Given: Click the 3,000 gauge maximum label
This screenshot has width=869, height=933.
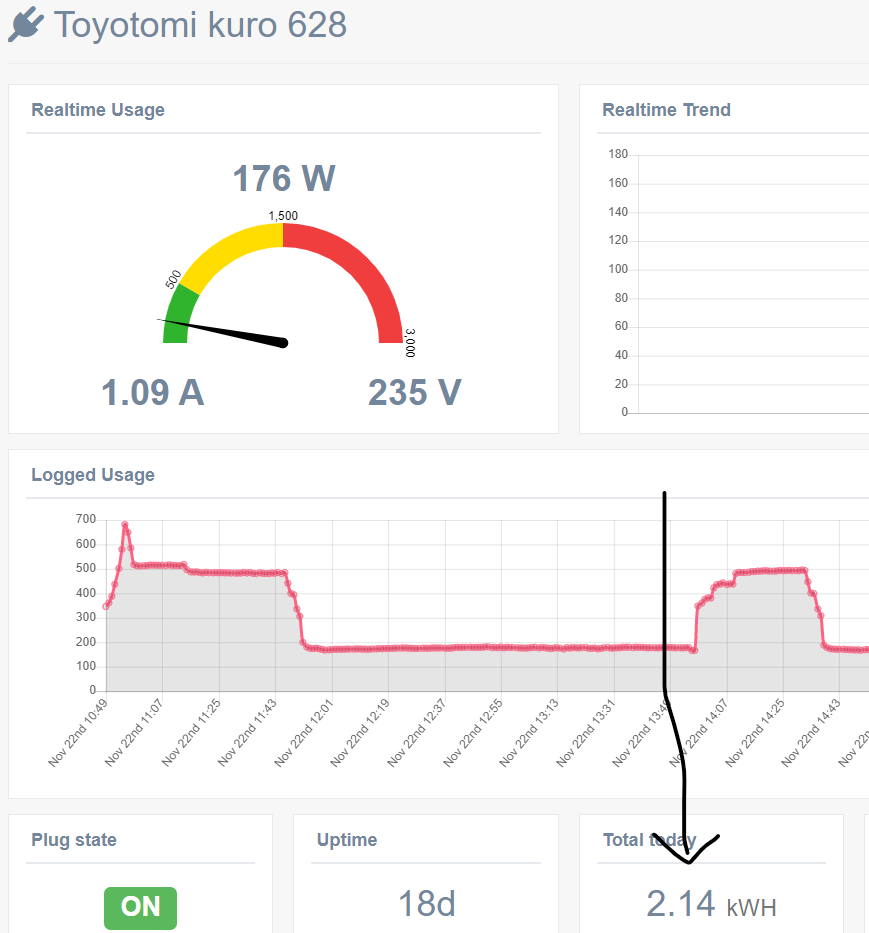Looking at the screenshot, I should 410,343.
